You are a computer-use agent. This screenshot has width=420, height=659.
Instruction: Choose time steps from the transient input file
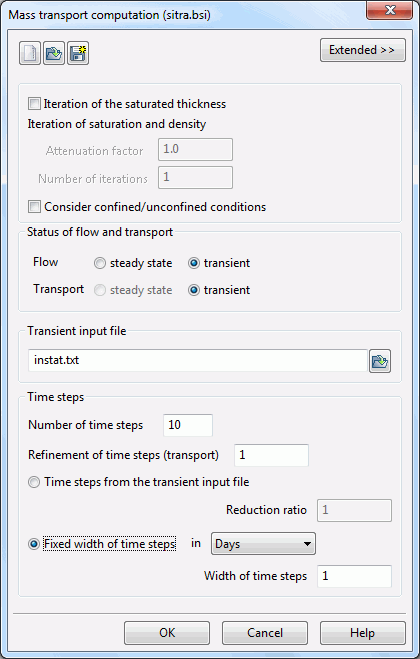pos(34,482)
